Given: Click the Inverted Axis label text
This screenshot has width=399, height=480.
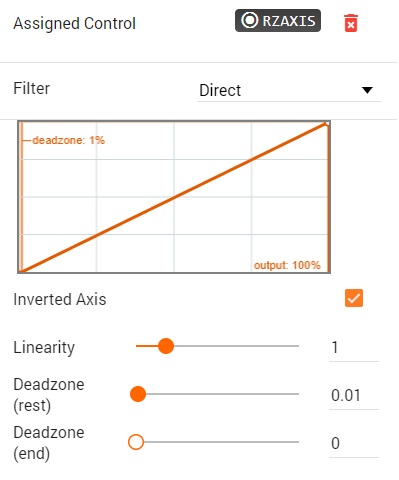Looking at the screenshot, I should [x=60, y=299].
